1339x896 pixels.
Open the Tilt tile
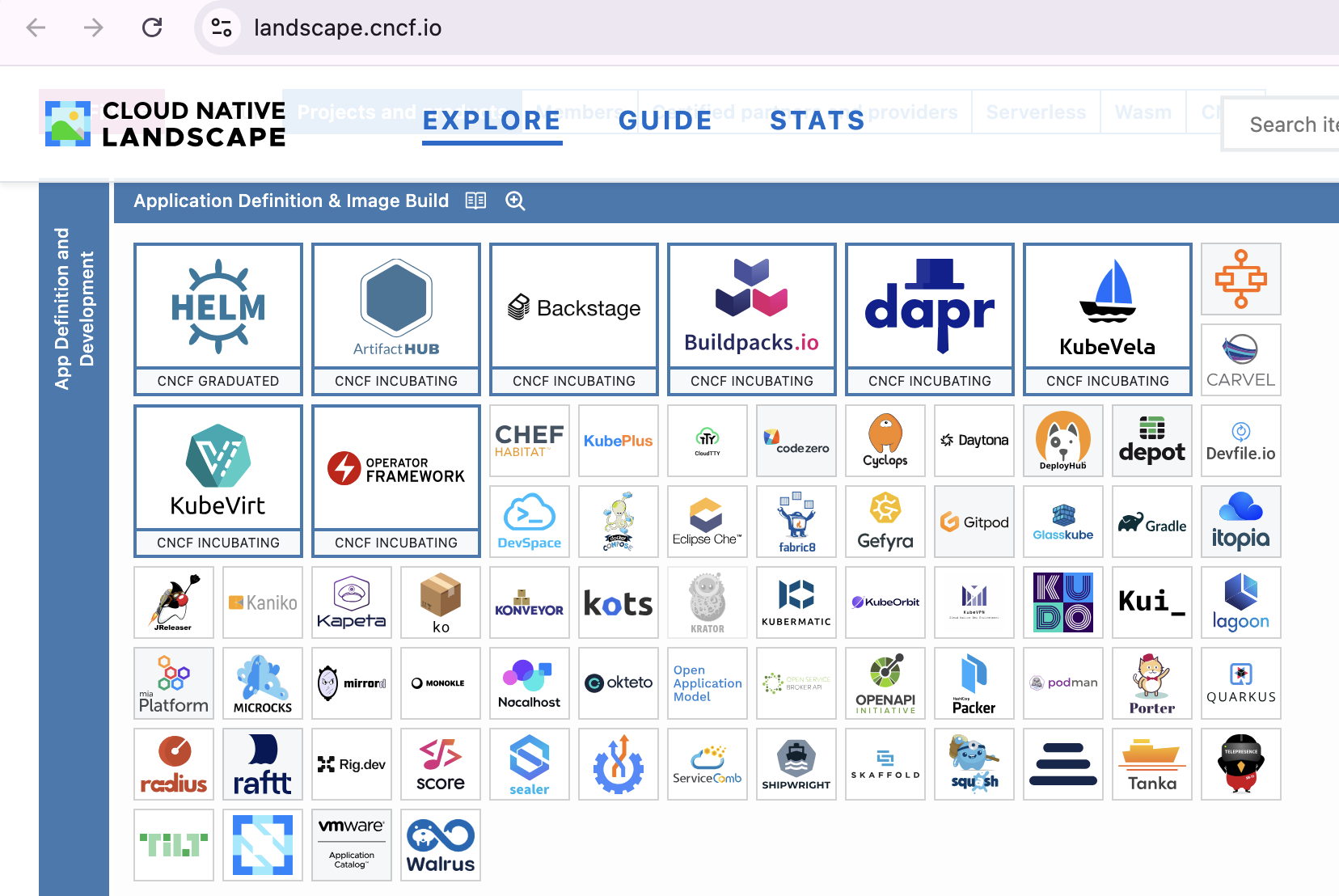pyautogui.click(x=174, y=845)
